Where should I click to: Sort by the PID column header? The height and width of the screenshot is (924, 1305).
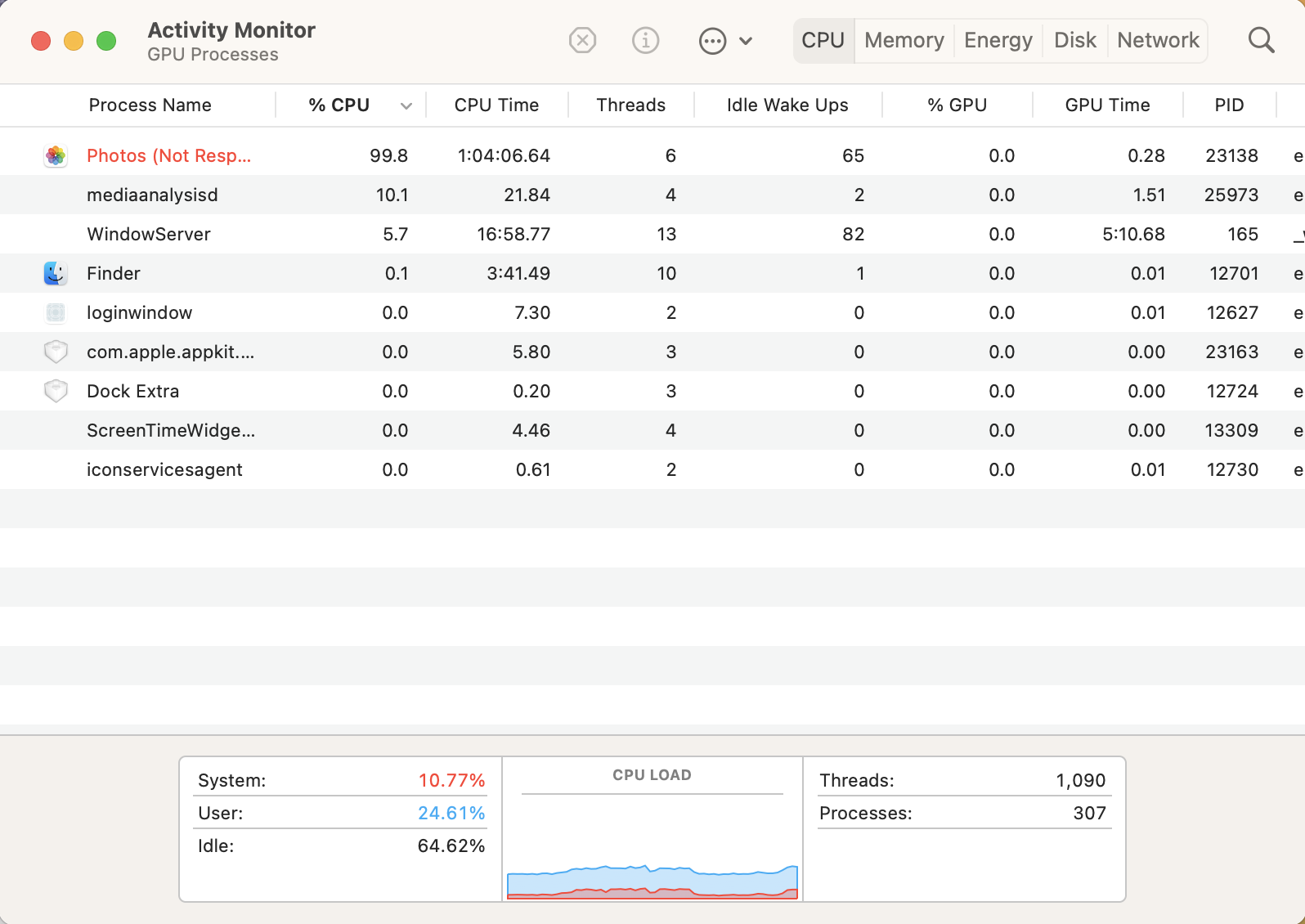click(1229, 105)
